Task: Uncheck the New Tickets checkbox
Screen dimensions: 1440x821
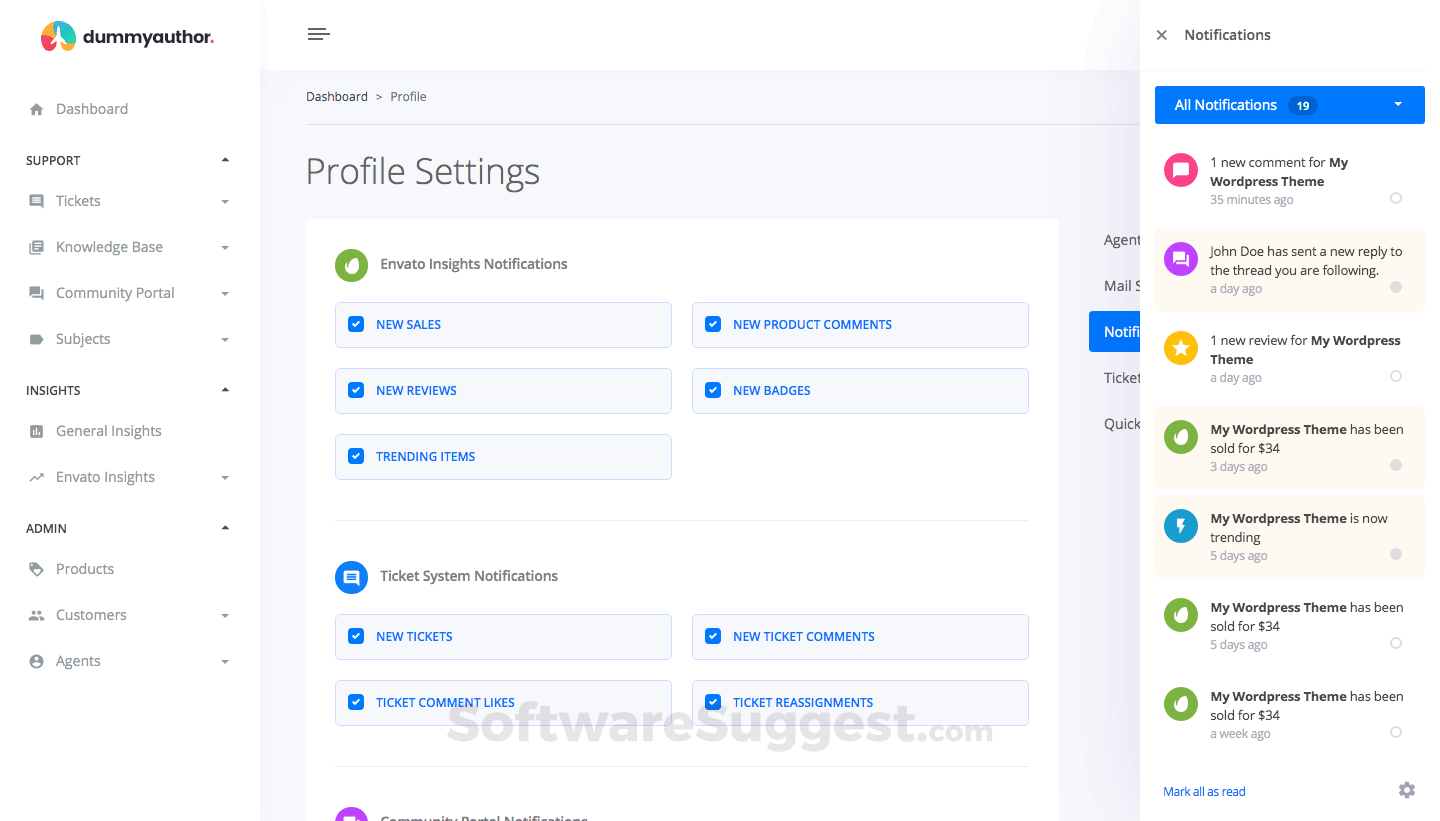Action: click(x=356, y=636)
